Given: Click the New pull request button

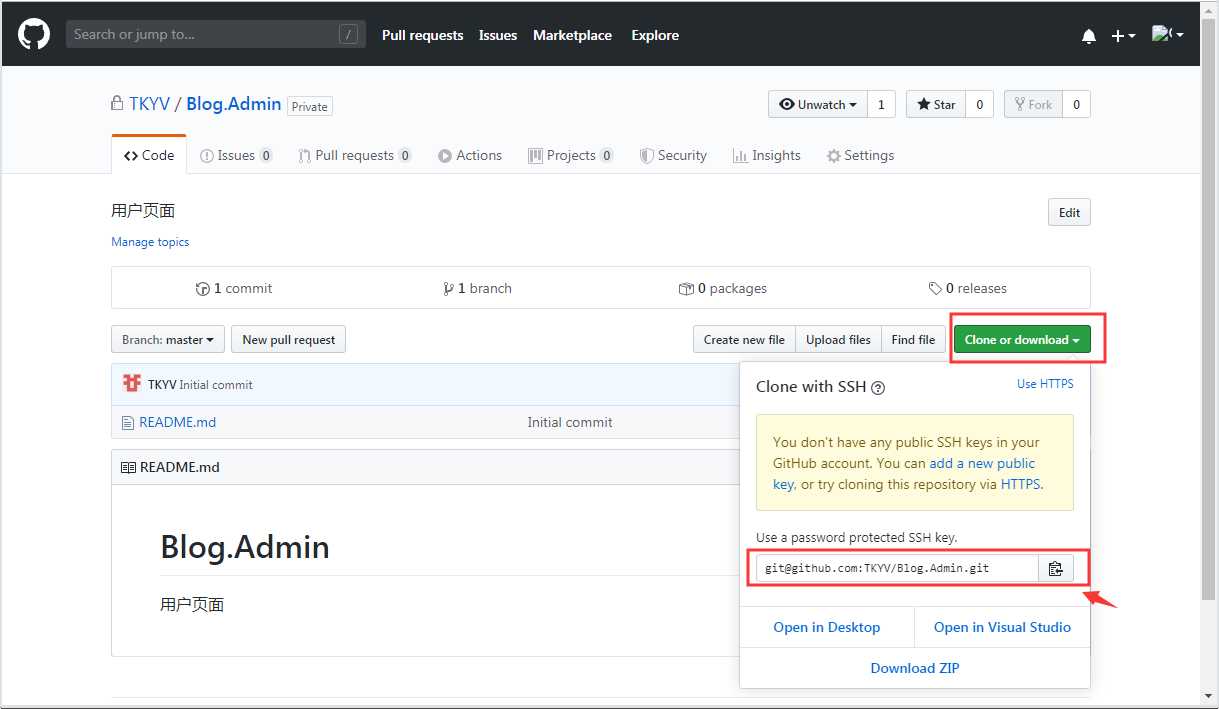Looking at the screenshot, I should (x=288, y=339).
